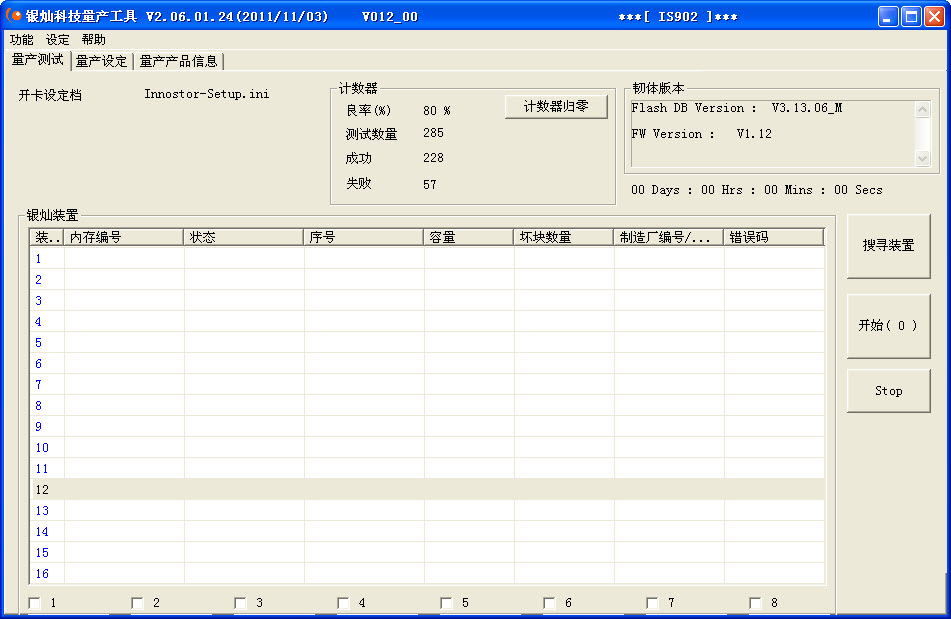The width and height of the screenshot is (951, 619).
Task: Check the box labeled 8
Action: 756,603
